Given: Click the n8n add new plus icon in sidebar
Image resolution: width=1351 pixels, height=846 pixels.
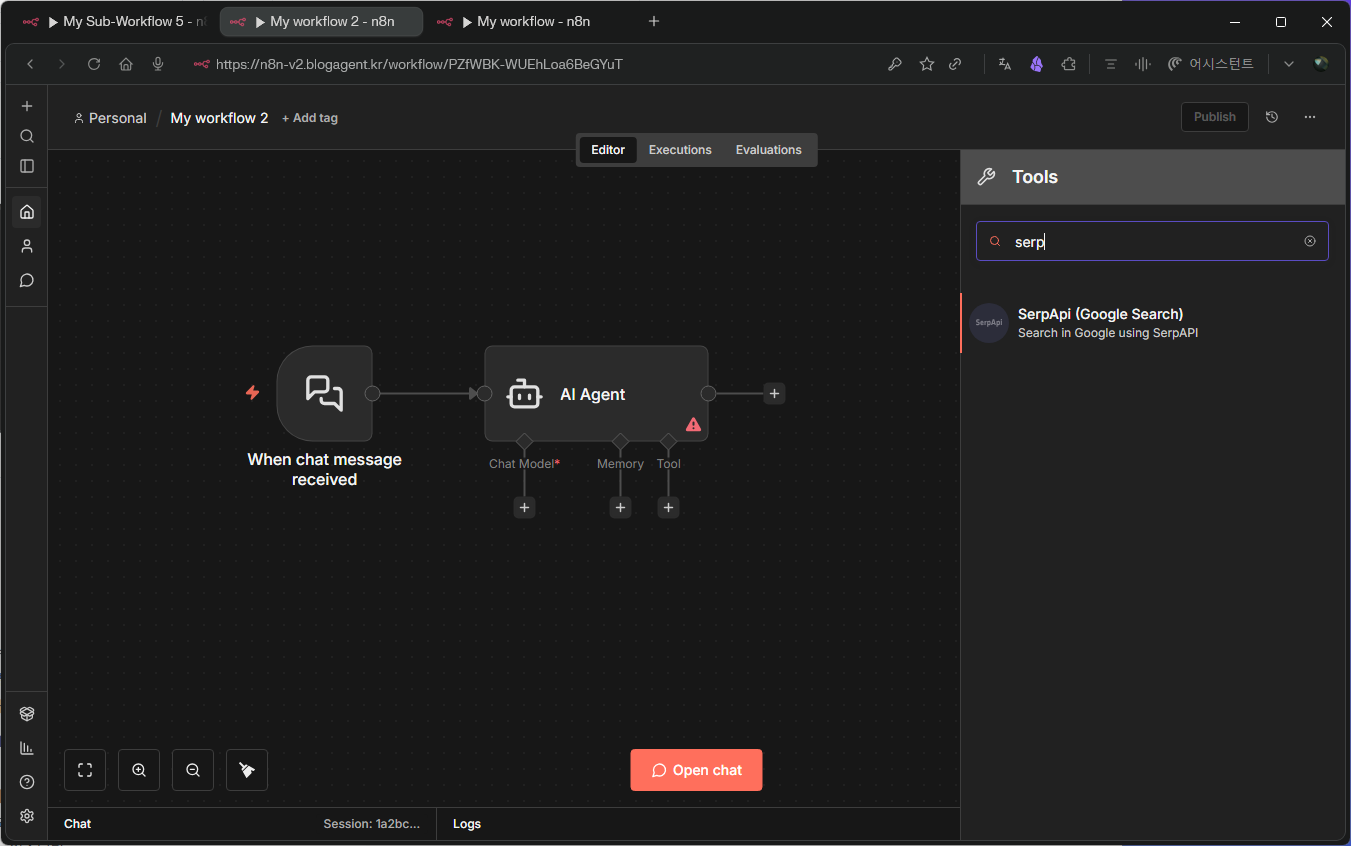Looking at the screenshot, I should (x=27, y=106).
